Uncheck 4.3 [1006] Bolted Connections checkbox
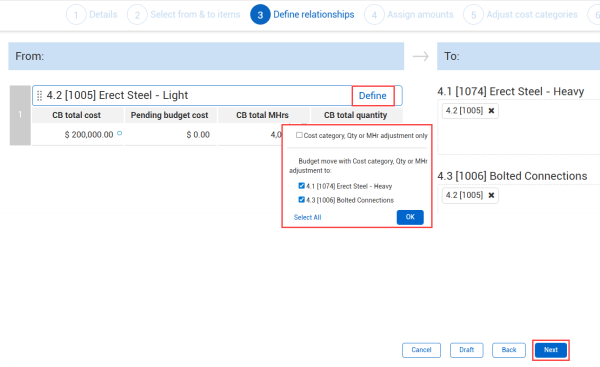The height and width of the screenshot is (367, 600). point(302,200)
